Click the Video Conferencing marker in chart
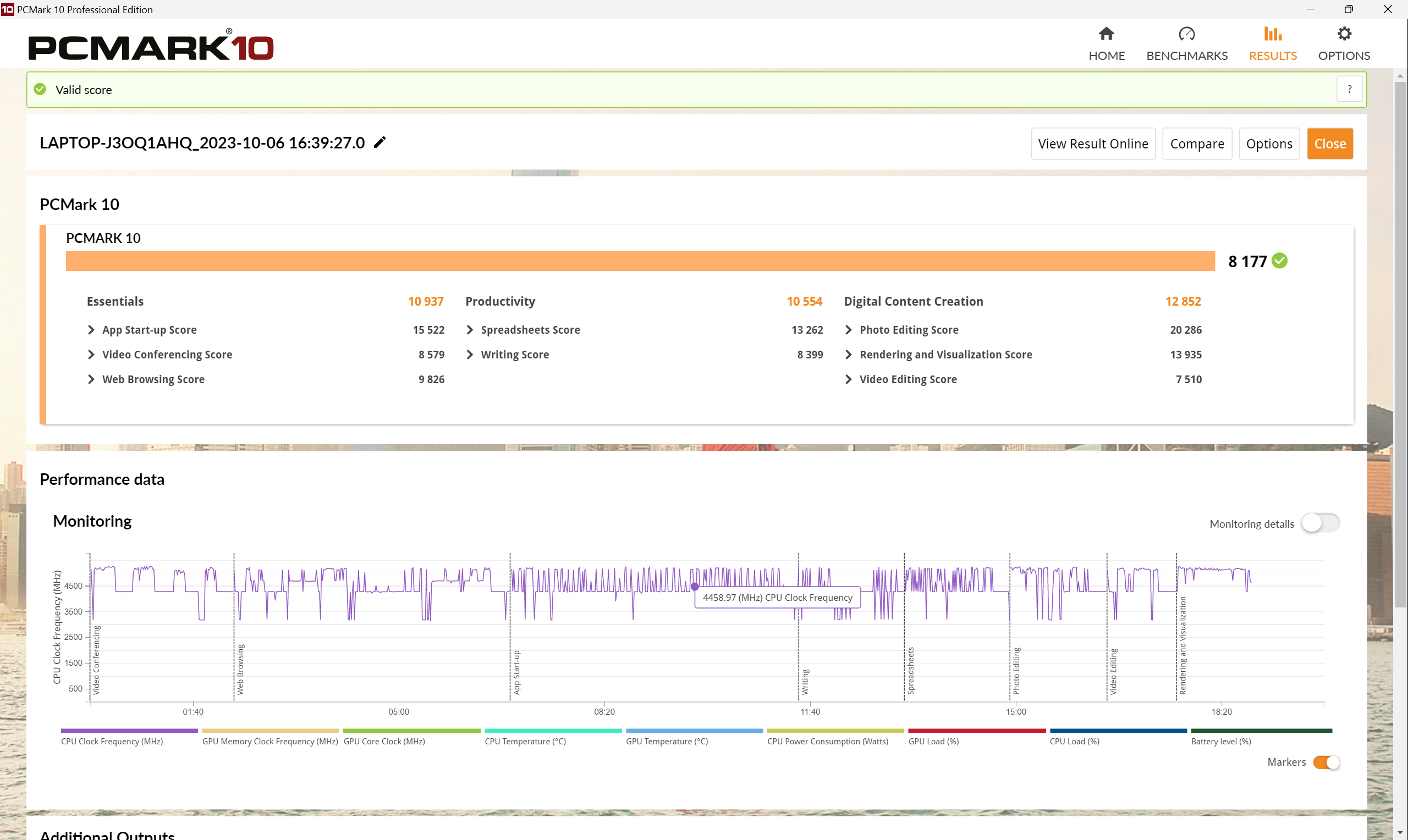 [96, 660]
